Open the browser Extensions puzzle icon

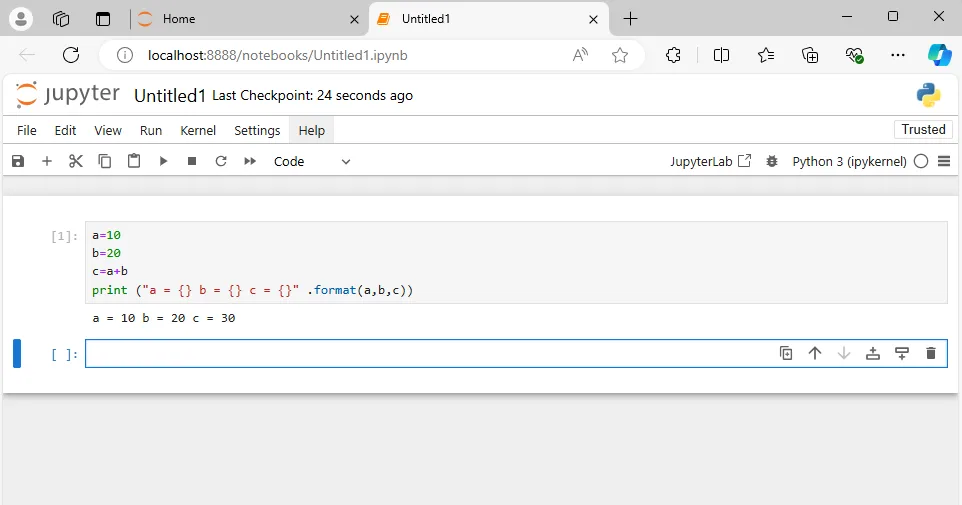click(673, 55)
